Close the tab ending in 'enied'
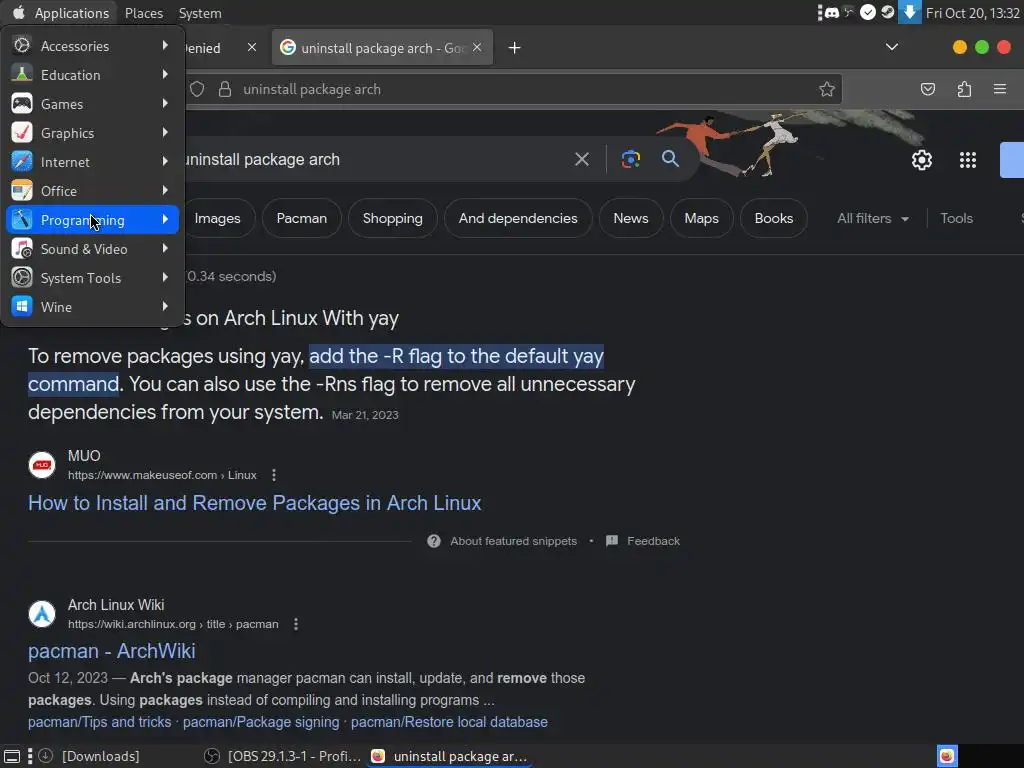Image resolution: width=1024 pixels, height=768 pixels. tap(251, 47)
